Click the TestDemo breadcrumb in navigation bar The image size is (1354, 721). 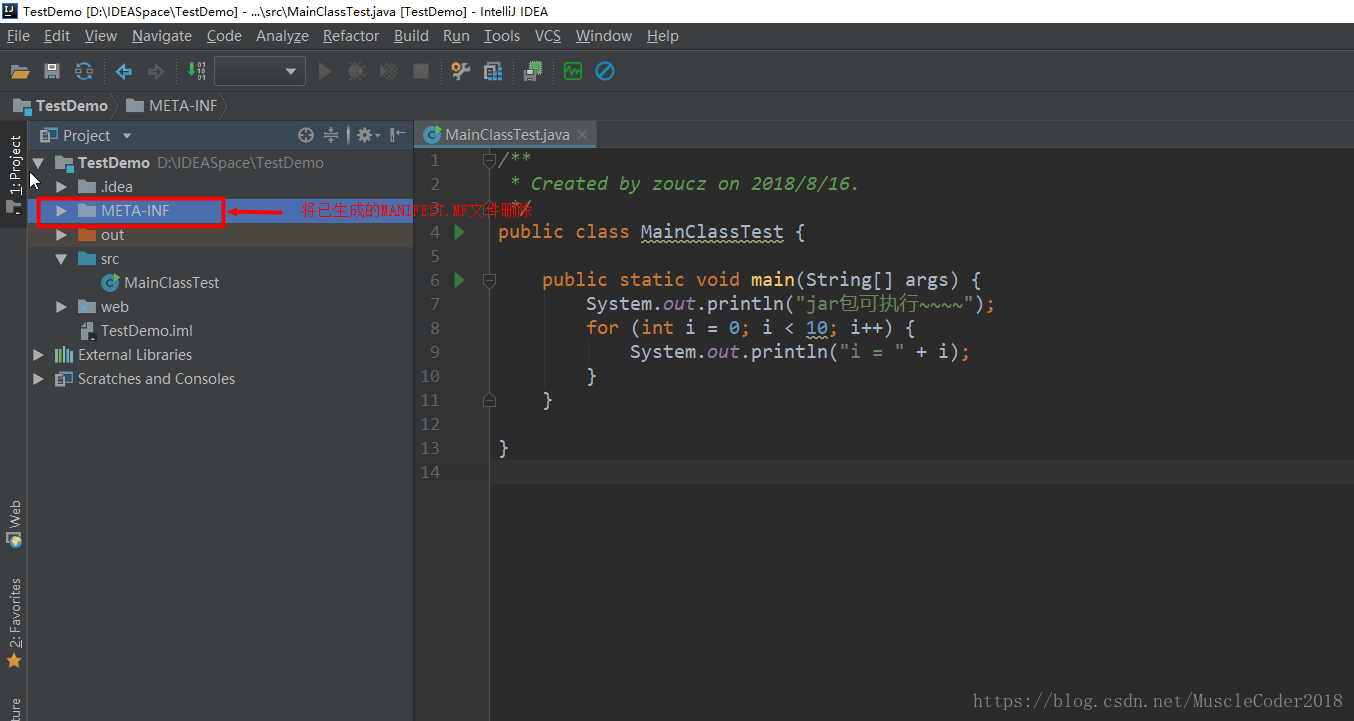[71, 106]
